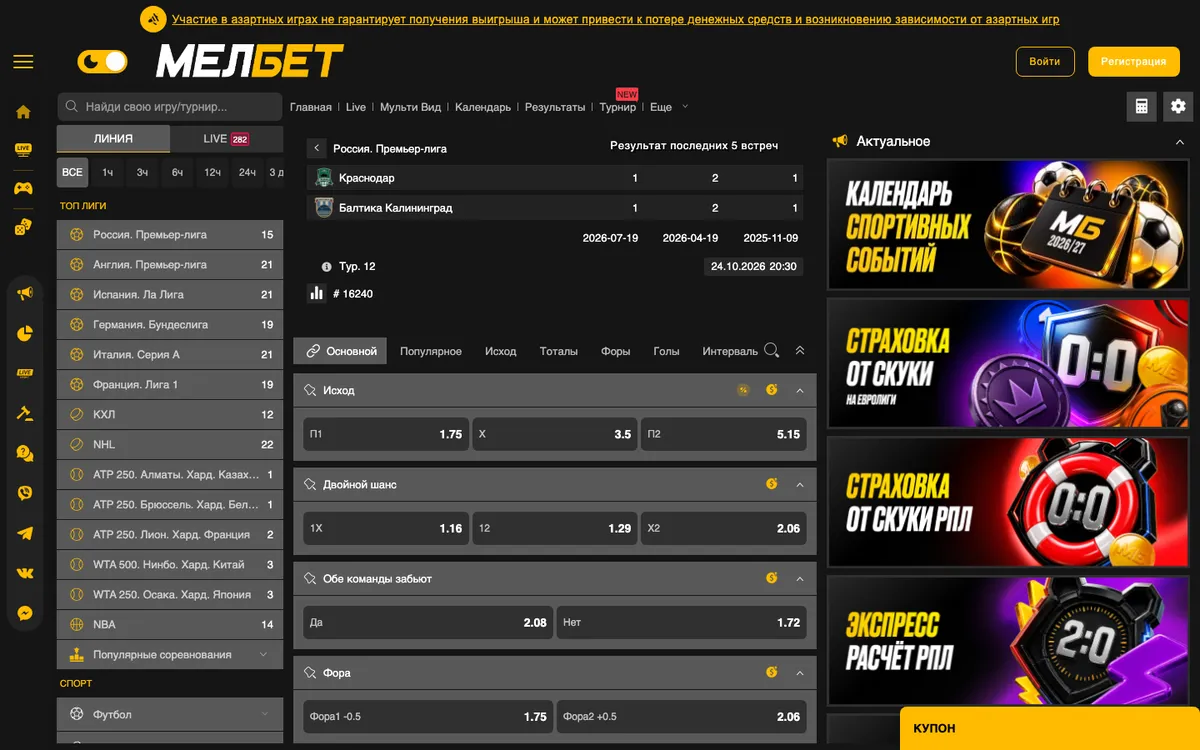Collapse all markets with double chevron

pyautogui.click(x=800, y=351)
